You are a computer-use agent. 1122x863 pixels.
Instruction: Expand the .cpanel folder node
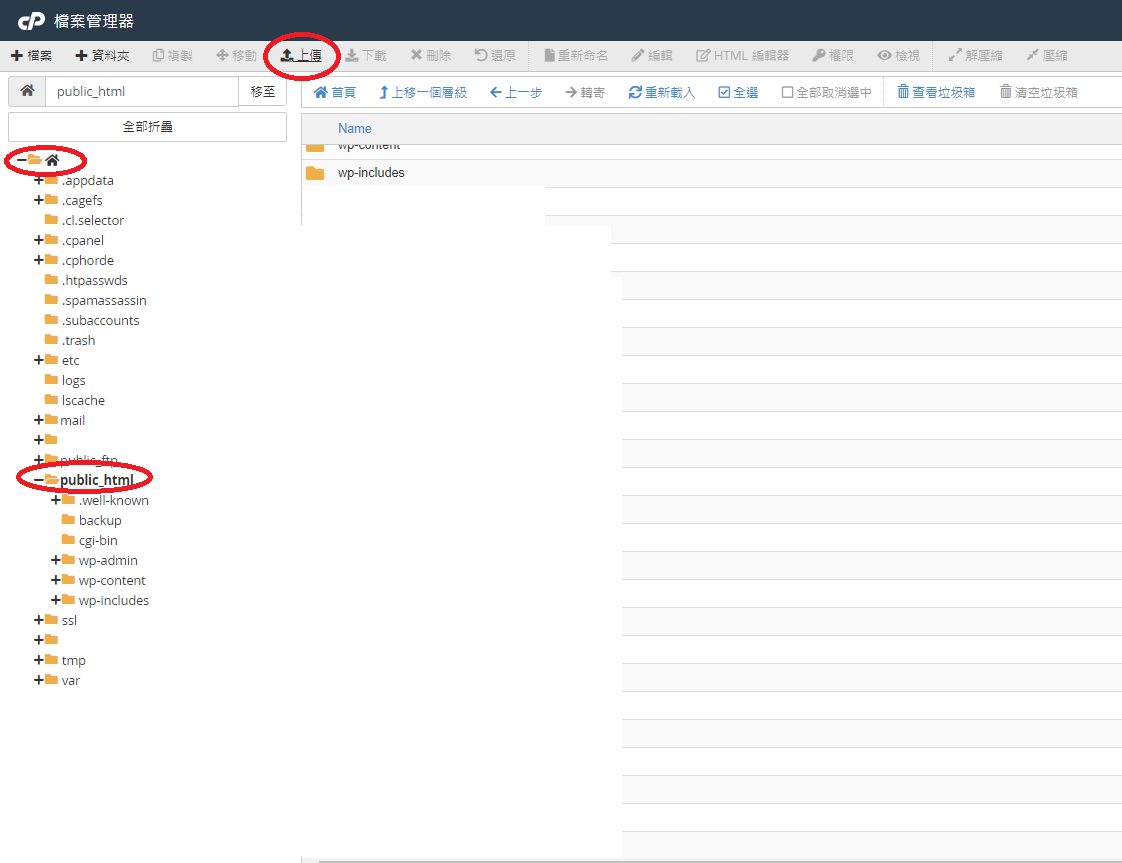(39, 240)
